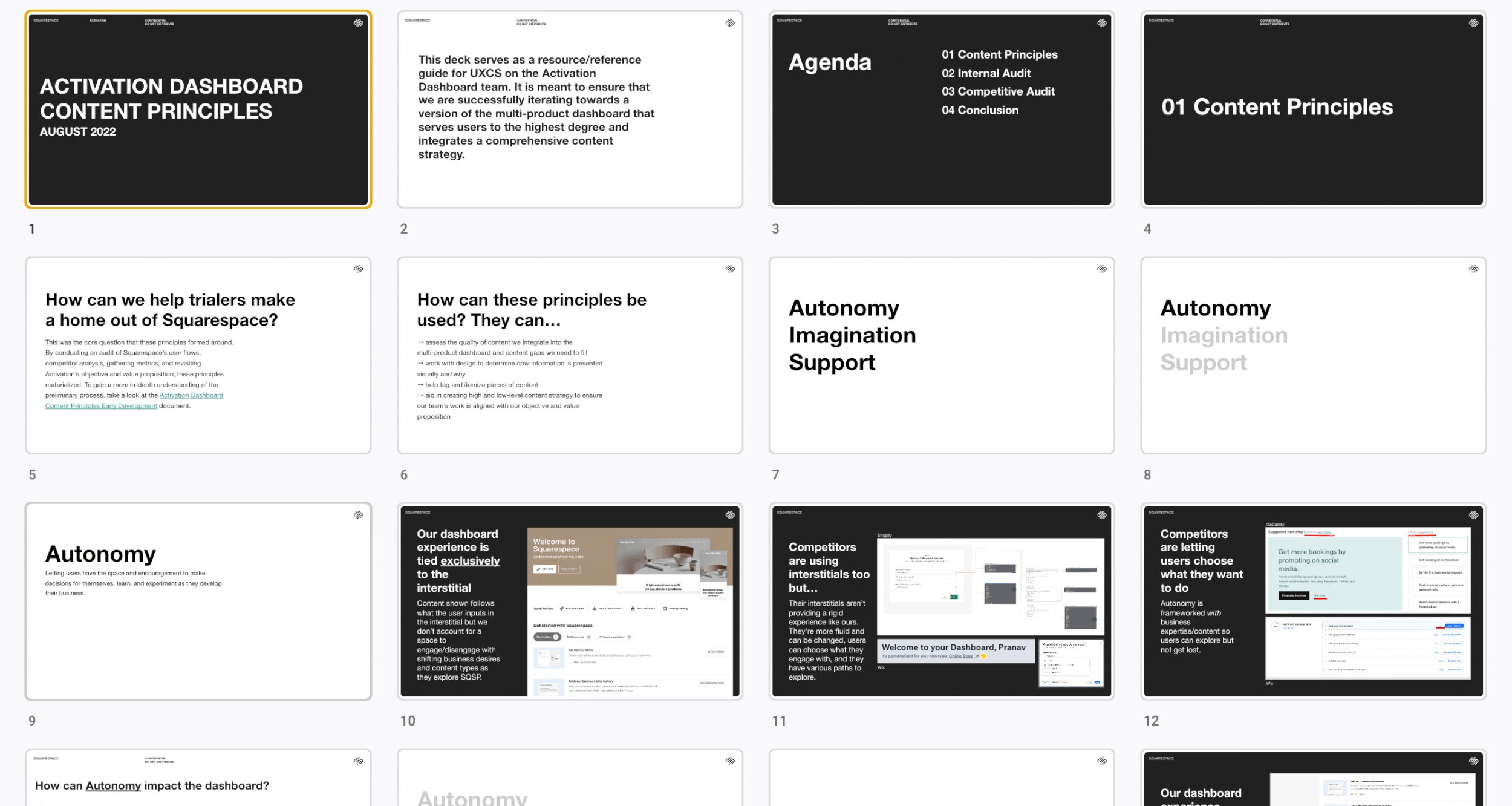Image resolution: width=1512 pixels, height=806 pixels.
Task: Select the slide about helping trialers
Action: 198,355
